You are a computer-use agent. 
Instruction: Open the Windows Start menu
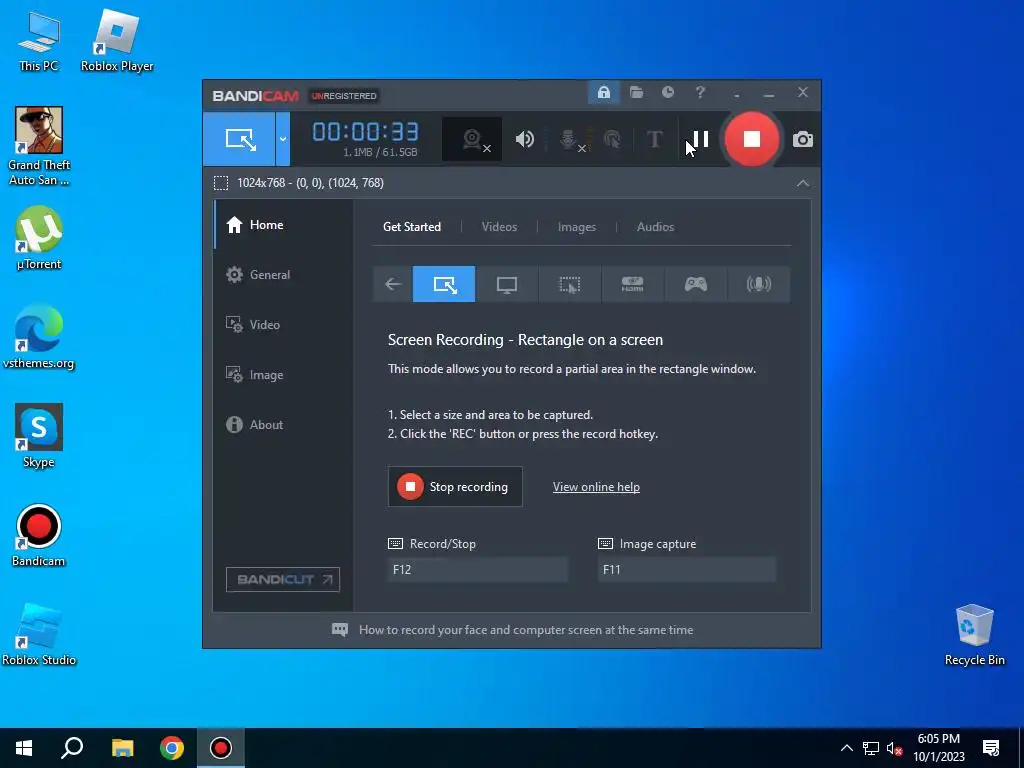click(x=24, y=748)
